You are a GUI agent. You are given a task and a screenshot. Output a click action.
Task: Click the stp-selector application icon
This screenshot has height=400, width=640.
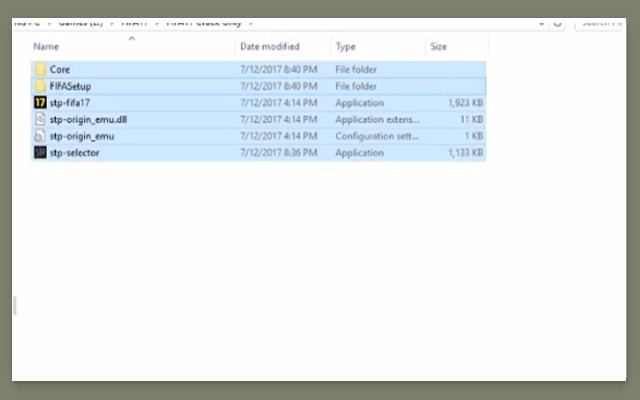point(40,153)
